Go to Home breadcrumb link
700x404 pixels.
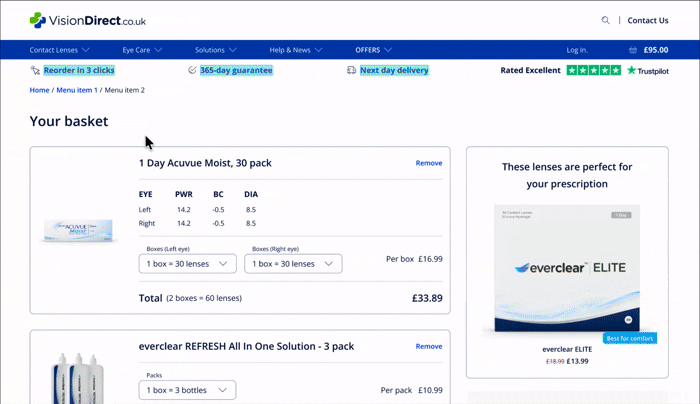39,90
